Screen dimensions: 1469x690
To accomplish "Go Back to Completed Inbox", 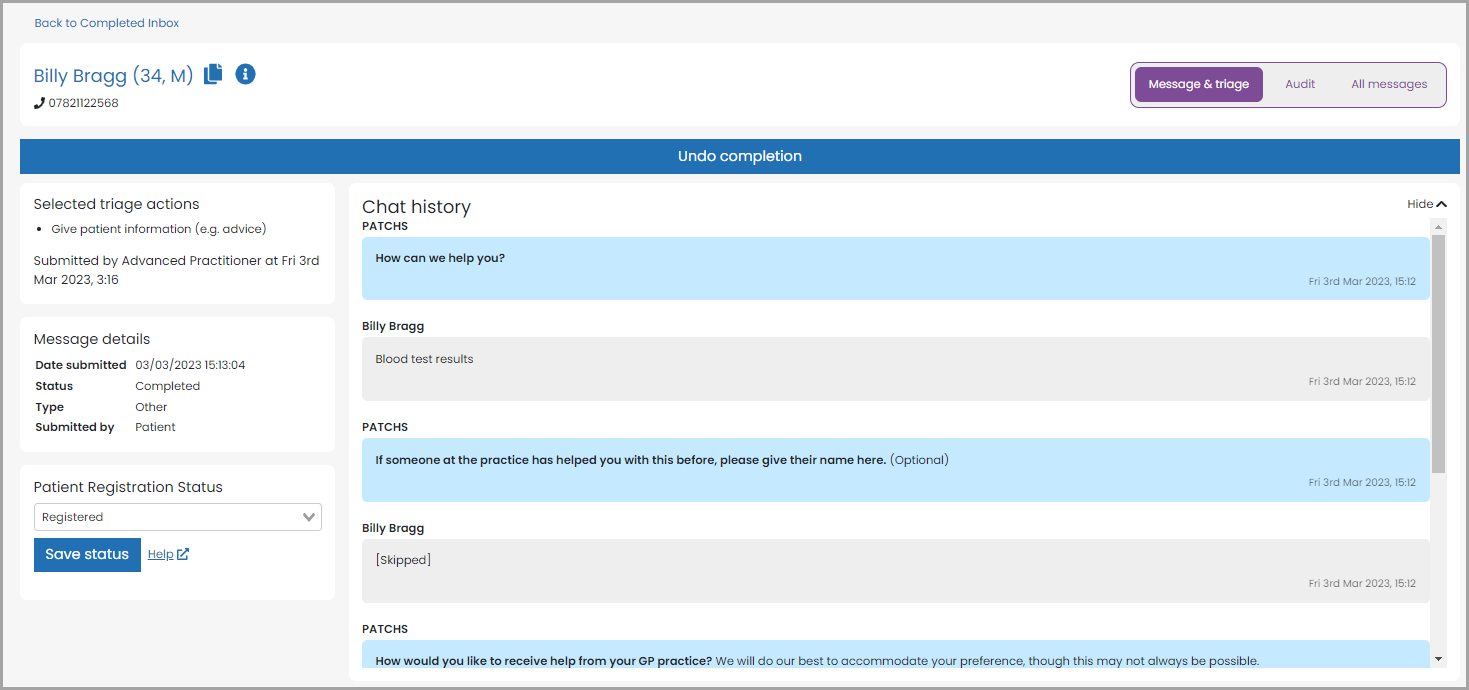I will 106,22.
